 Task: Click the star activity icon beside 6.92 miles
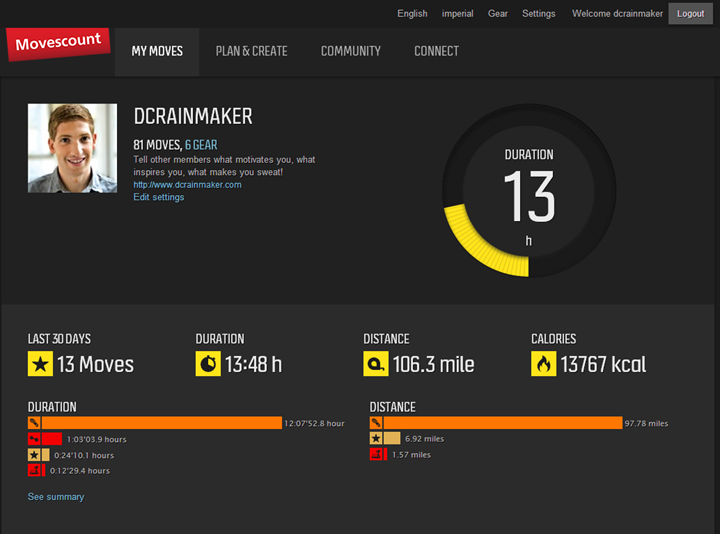click(x=376, y=438)
